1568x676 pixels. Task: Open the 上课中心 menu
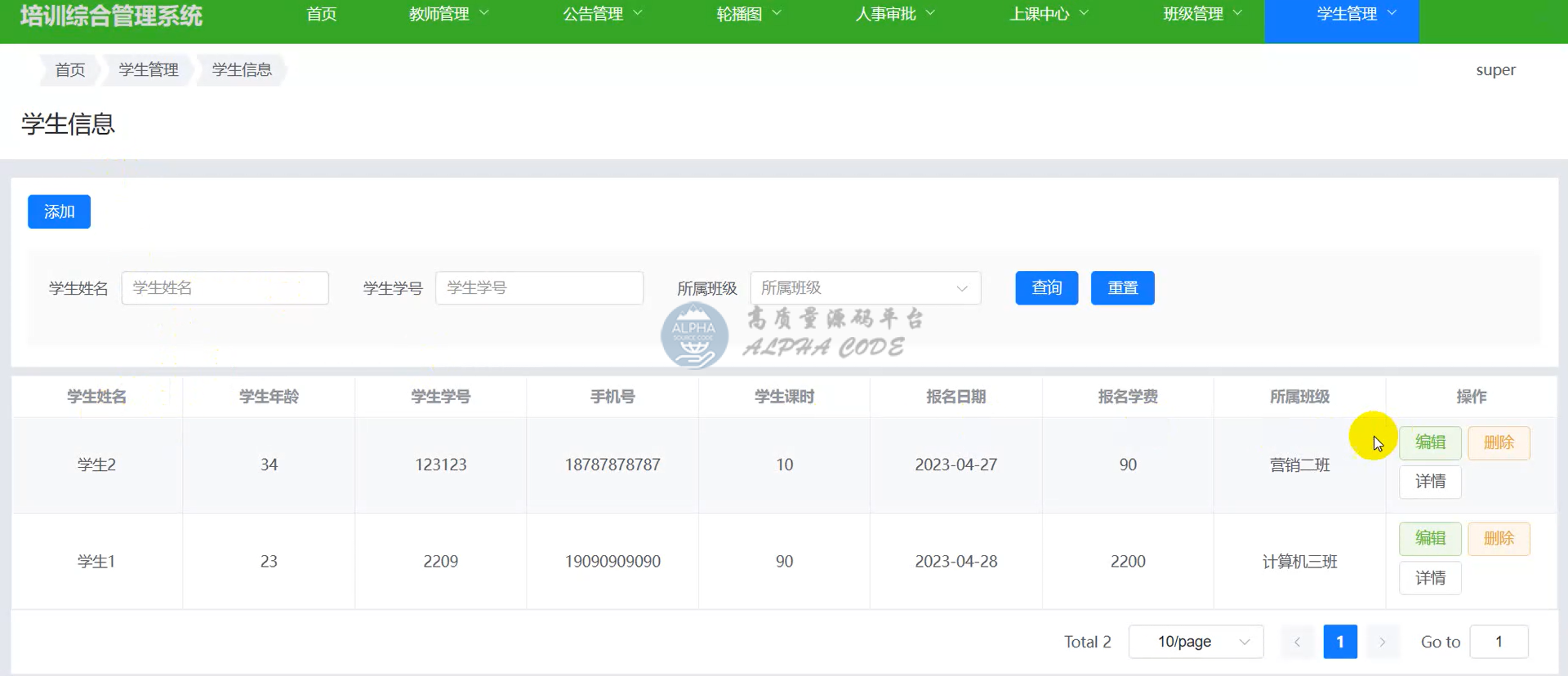point(1049,15)
